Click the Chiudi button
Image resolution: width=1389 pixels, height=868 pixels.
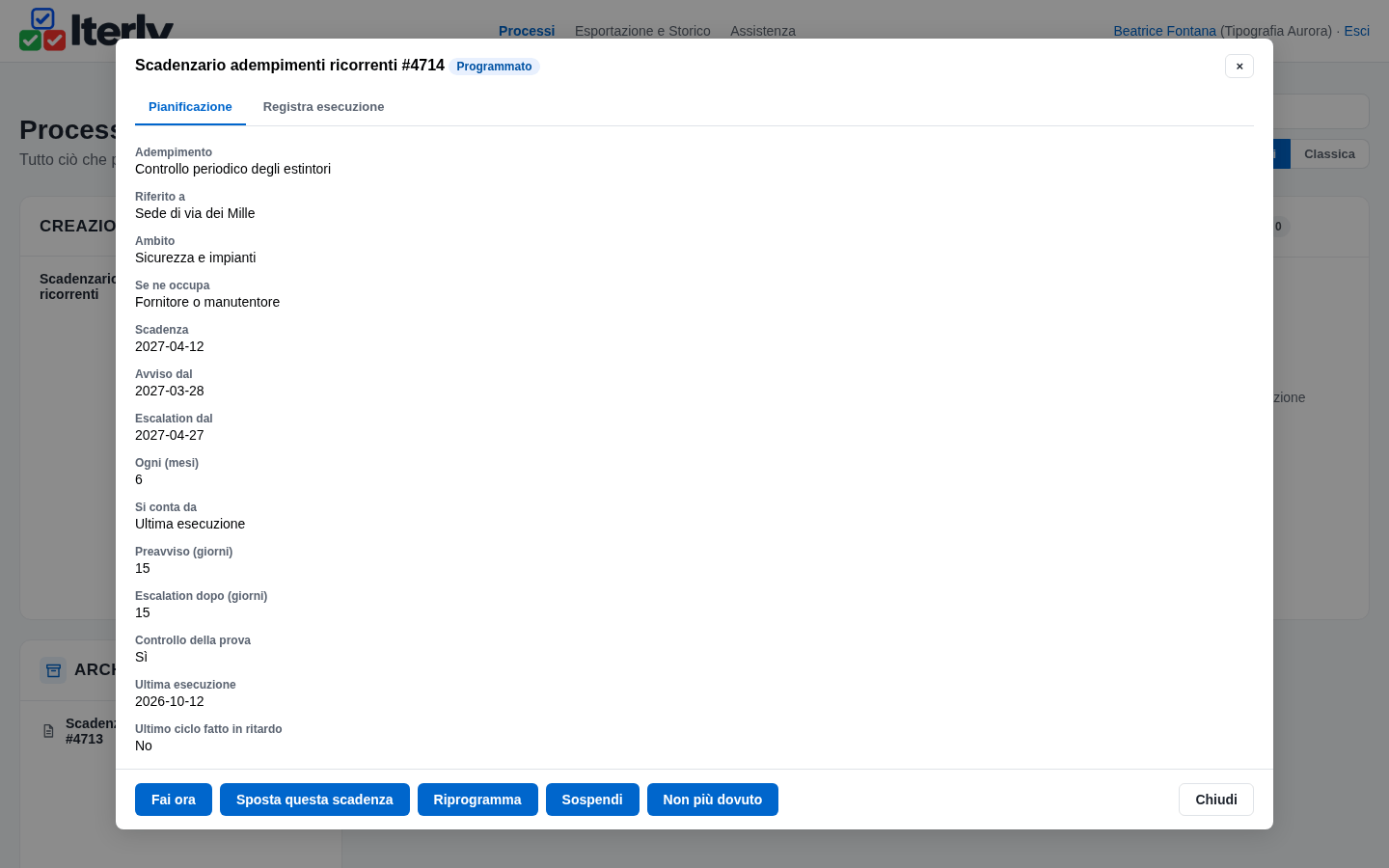click(x=1216, y=800)
